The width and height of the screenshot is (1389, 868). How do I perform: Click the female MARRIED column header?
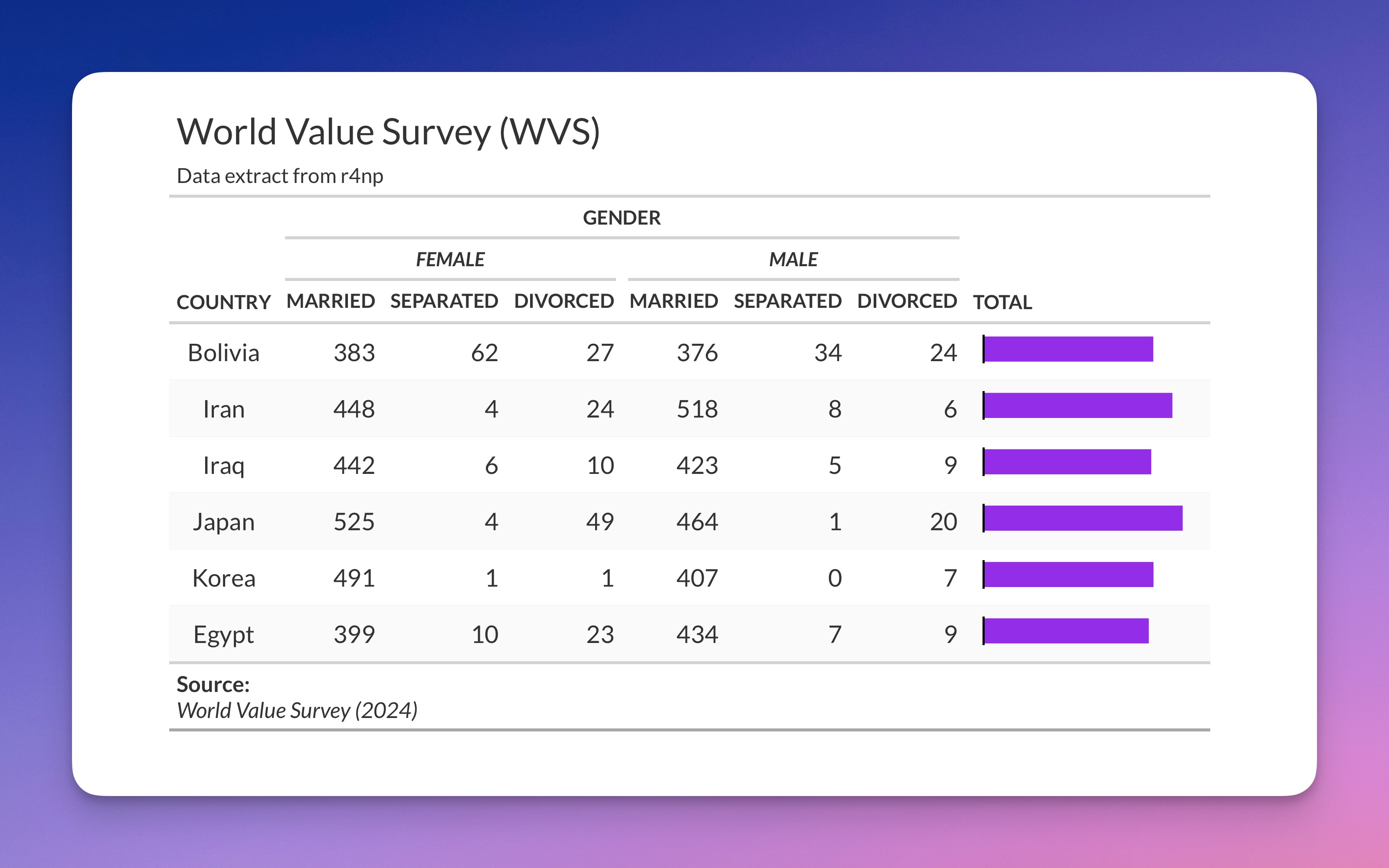coord(331,301)
